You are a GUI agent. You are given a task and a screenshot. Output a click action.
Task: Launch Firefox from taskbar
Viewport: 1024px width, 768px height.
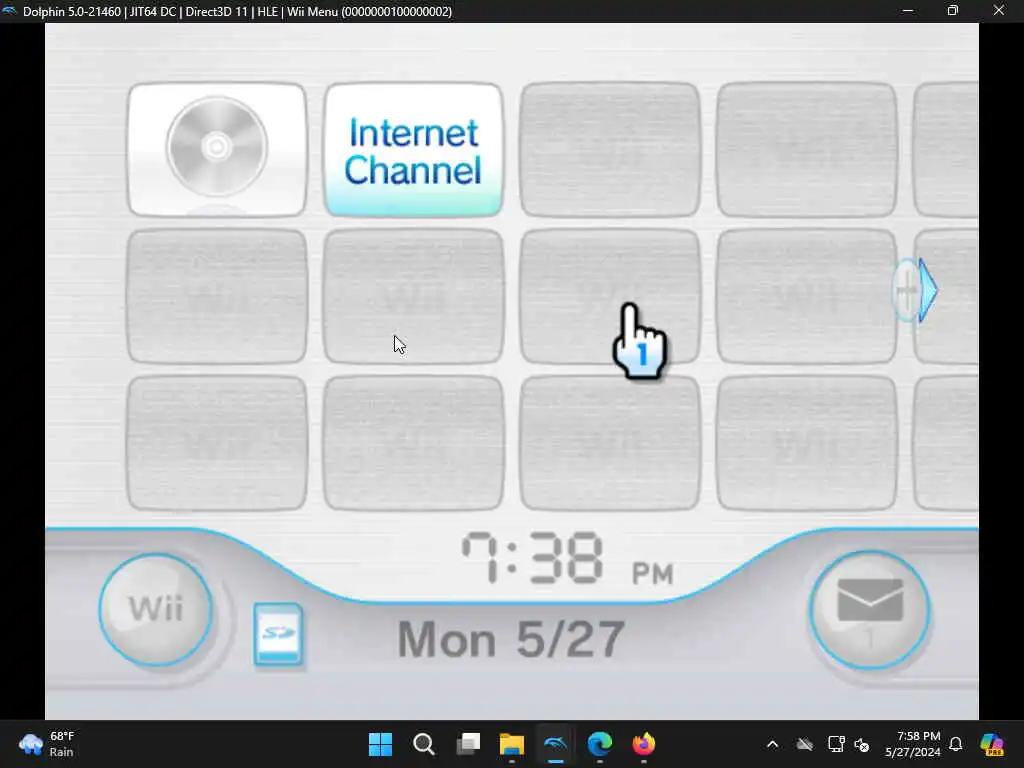point(643,744)
